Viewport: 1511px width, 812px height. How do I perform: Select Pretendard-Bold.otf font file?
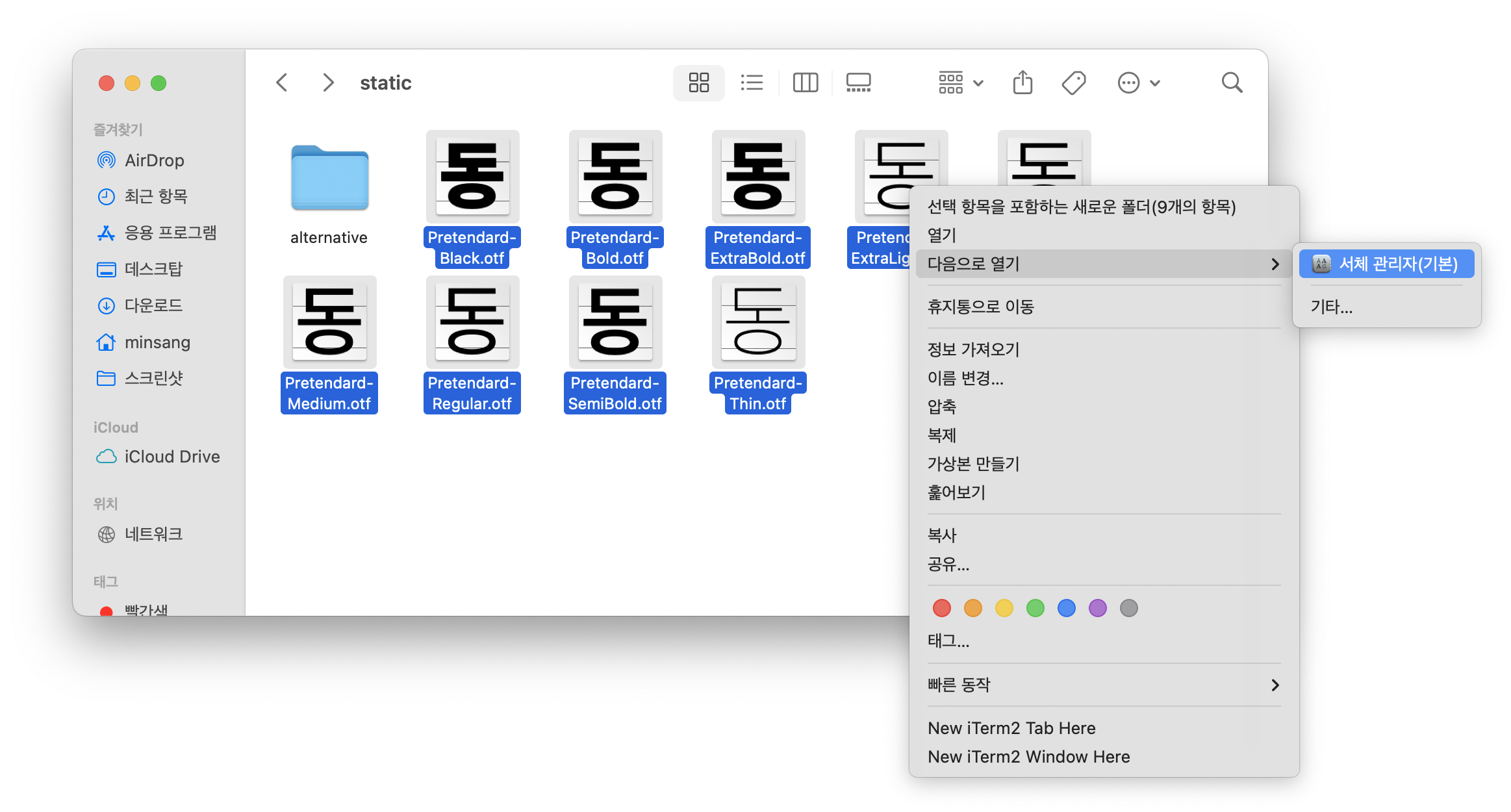coord(615,198)
